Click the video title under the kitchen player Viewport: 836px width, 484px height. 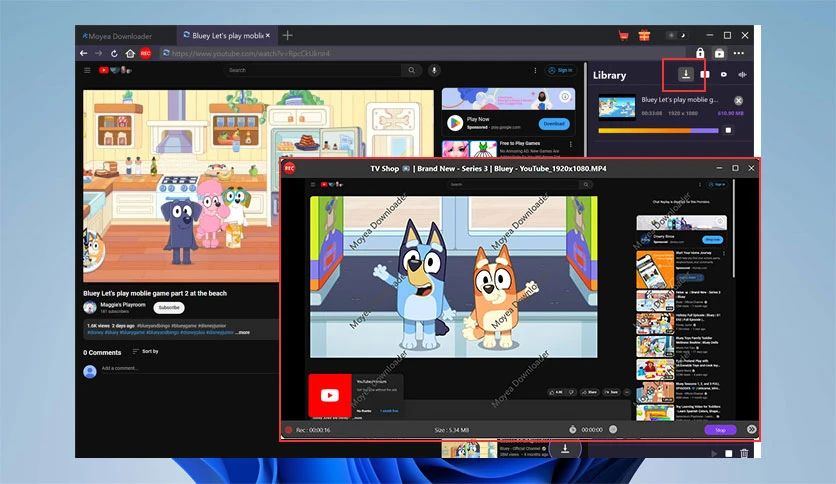[x=155, y=293]
